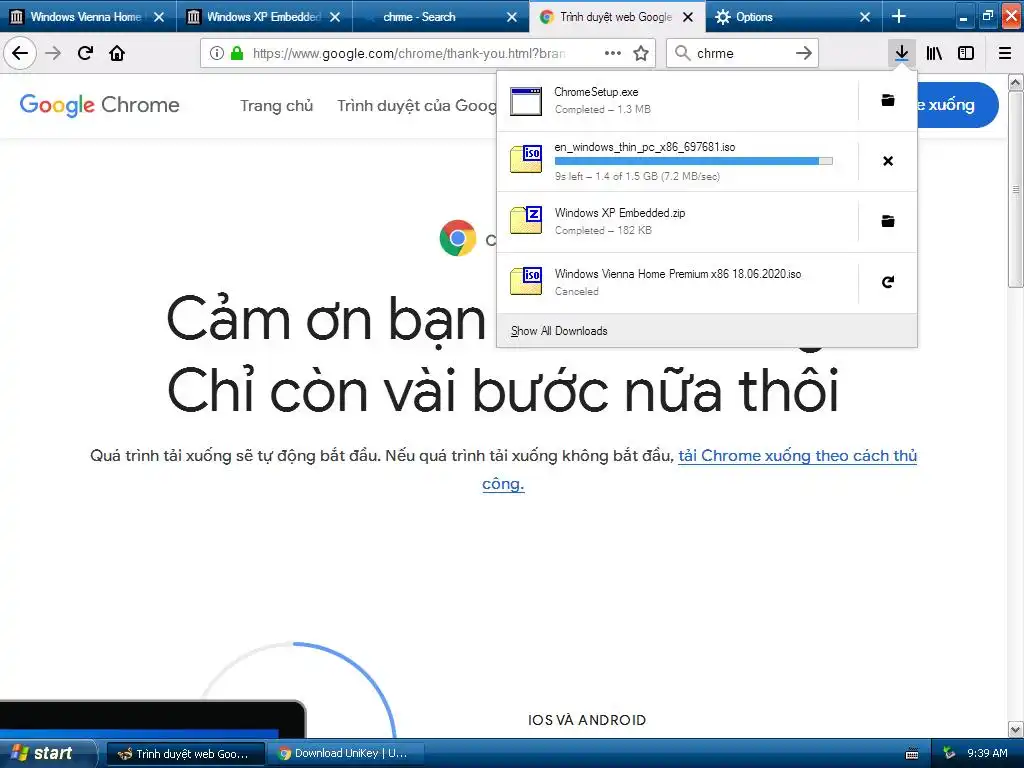The height and width of the screenshot is (768, 1024).
Task: Click the Windows XP Embedded.zip filename
Action: pyautogui.click(x=620, y=213)
